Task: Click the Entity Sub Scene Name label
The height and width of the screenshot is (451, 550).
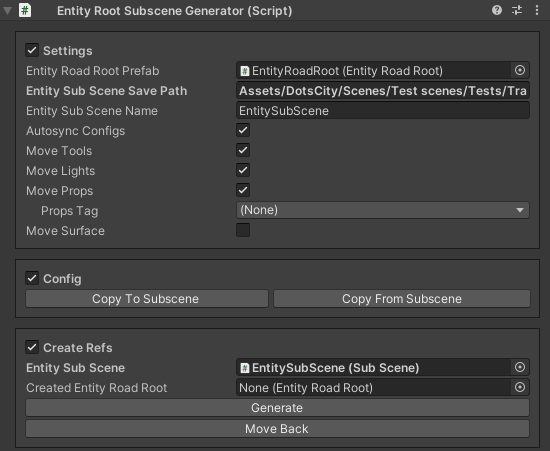Action: 92,111
